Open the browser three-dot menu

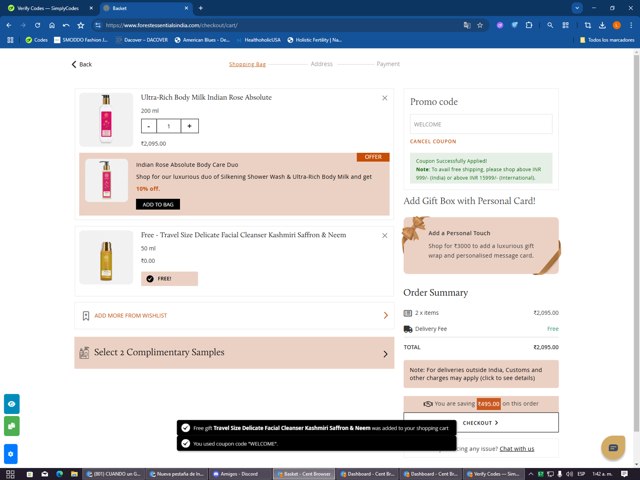click(x=631, y=25)
